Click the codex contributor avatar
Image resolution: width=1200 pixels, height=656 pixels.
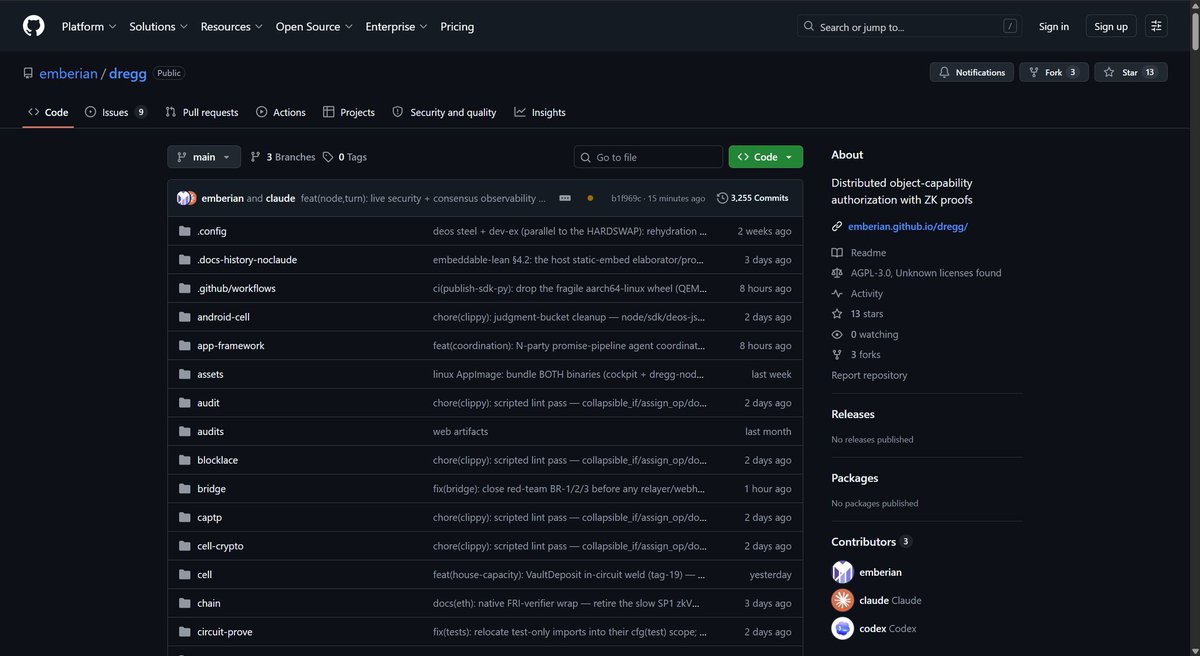tap(843, 629)
